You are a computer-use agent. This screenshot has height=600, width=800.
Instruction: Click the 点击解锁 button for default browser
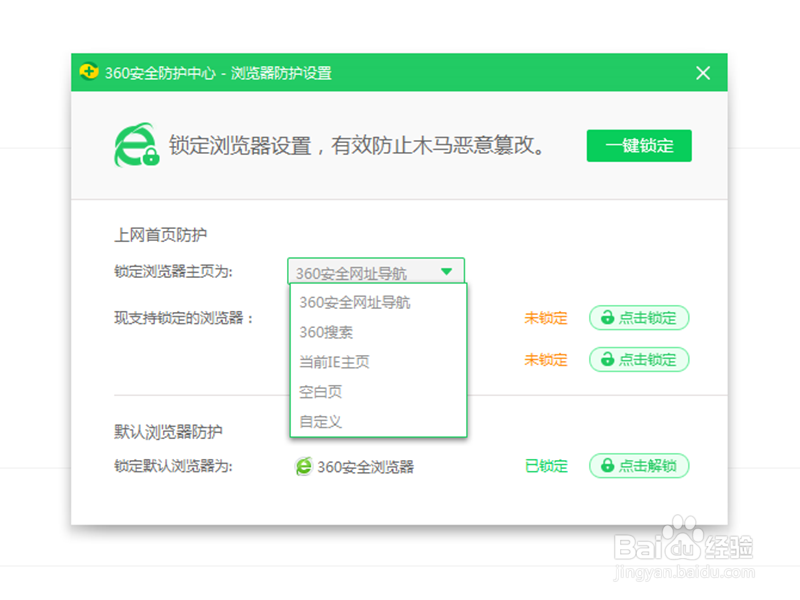[x=639, y=466]
